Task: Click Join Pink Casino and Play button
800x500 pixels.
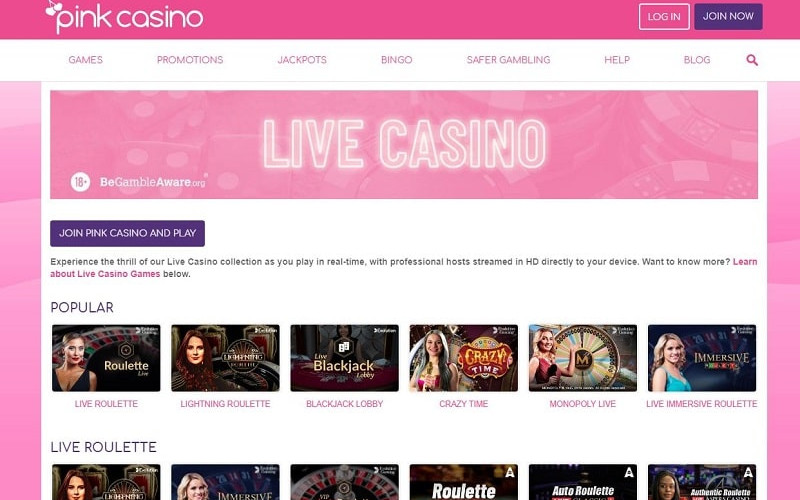Action: (128, 233)
